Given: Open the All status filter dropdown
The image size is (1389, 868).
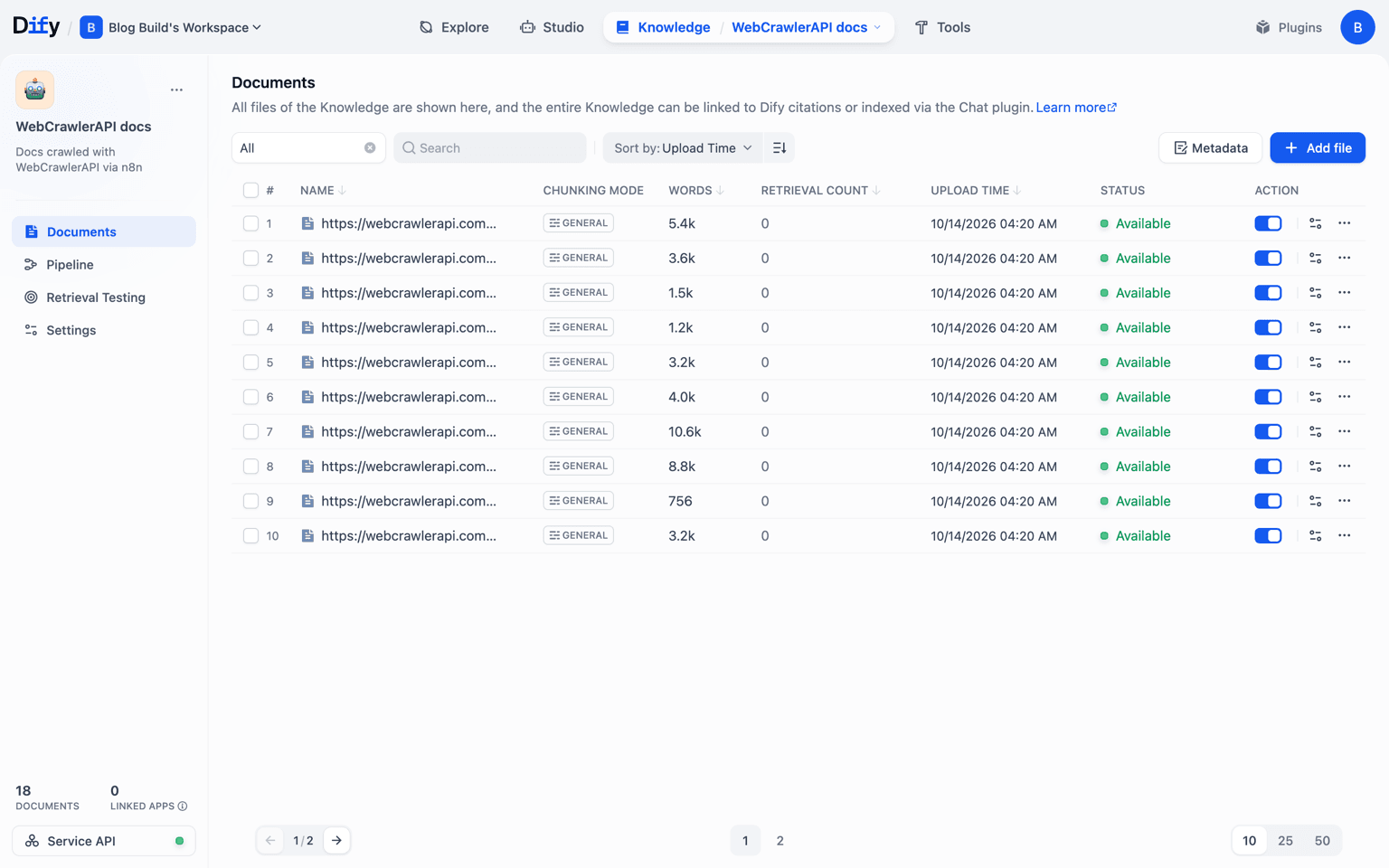Looking at the screenshot, I should click(x=308, y=147).
